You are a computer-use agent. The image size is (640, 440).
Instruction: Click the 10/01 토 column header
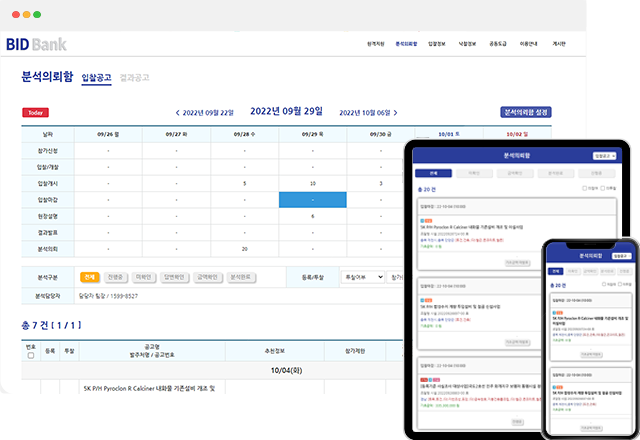(x=449, y=134)
